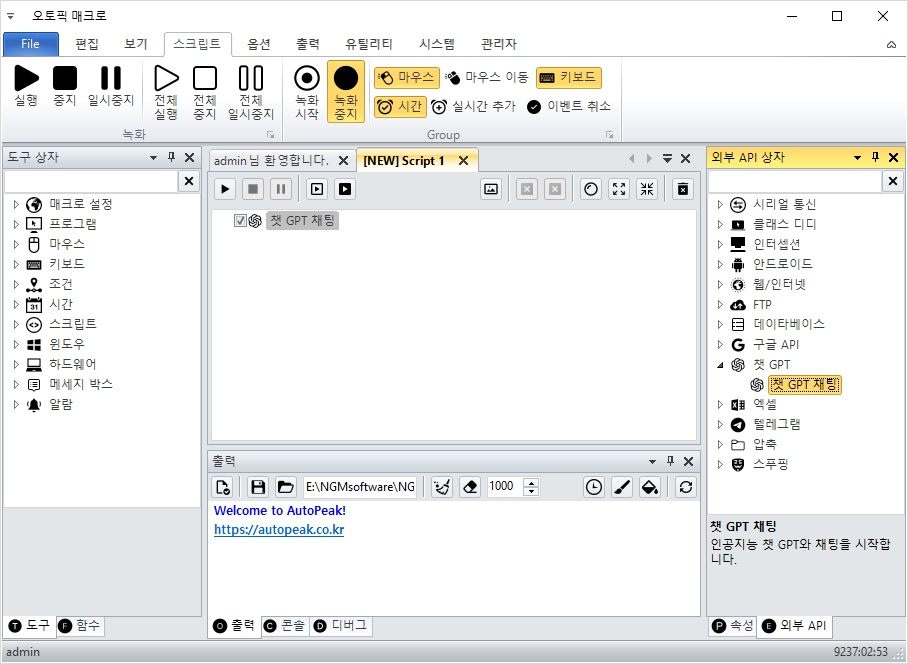Click the new log file icon in output panel

click(x=222, y=487)
